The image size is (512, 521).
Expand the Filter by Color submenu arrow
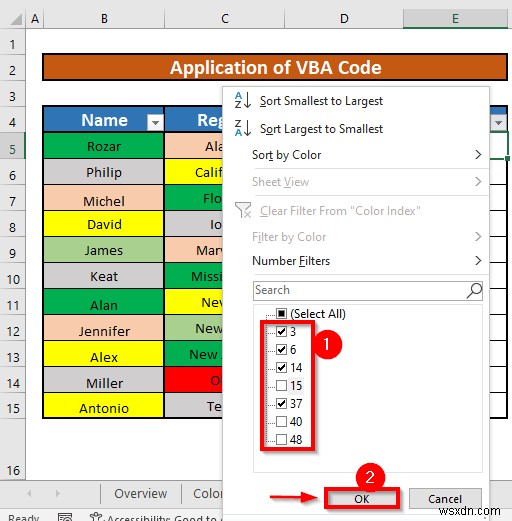478,237
